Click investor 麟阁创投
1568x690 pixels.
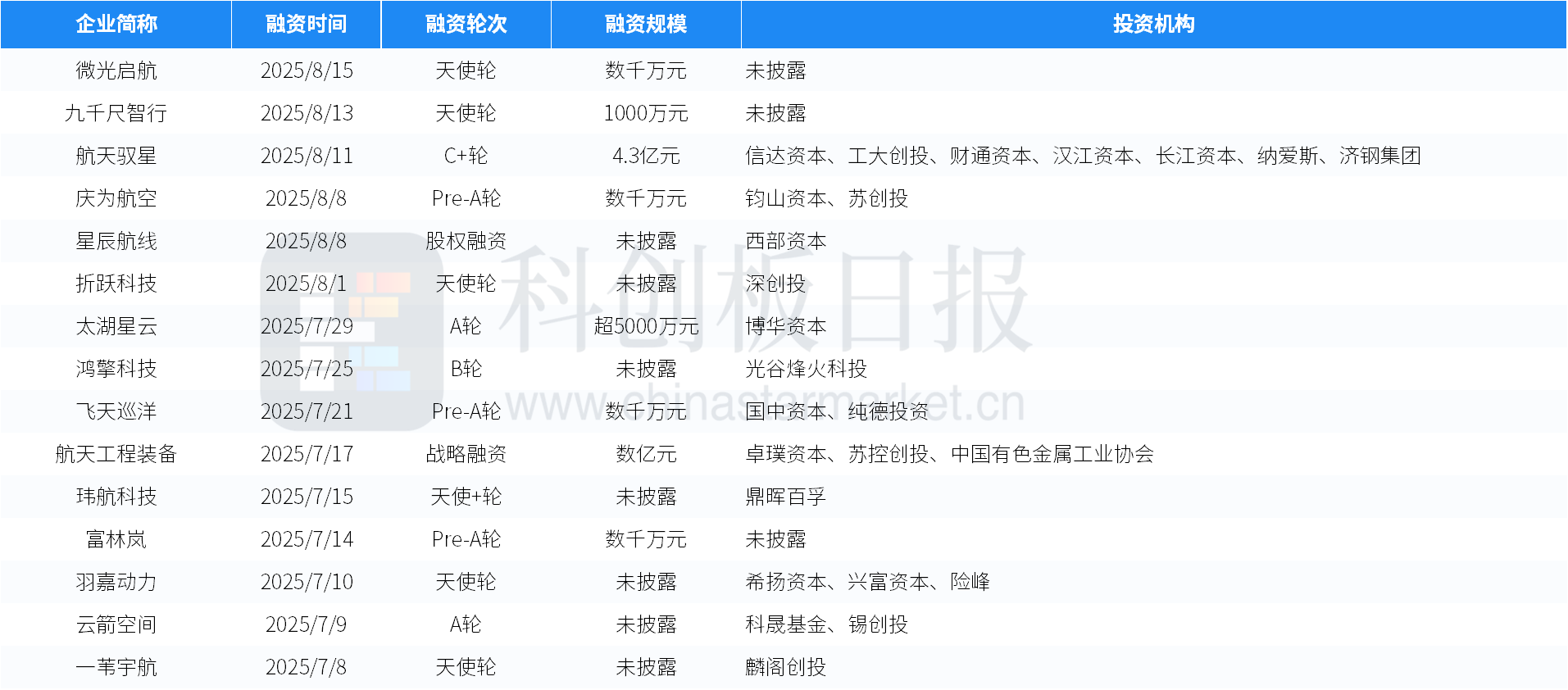786,667
